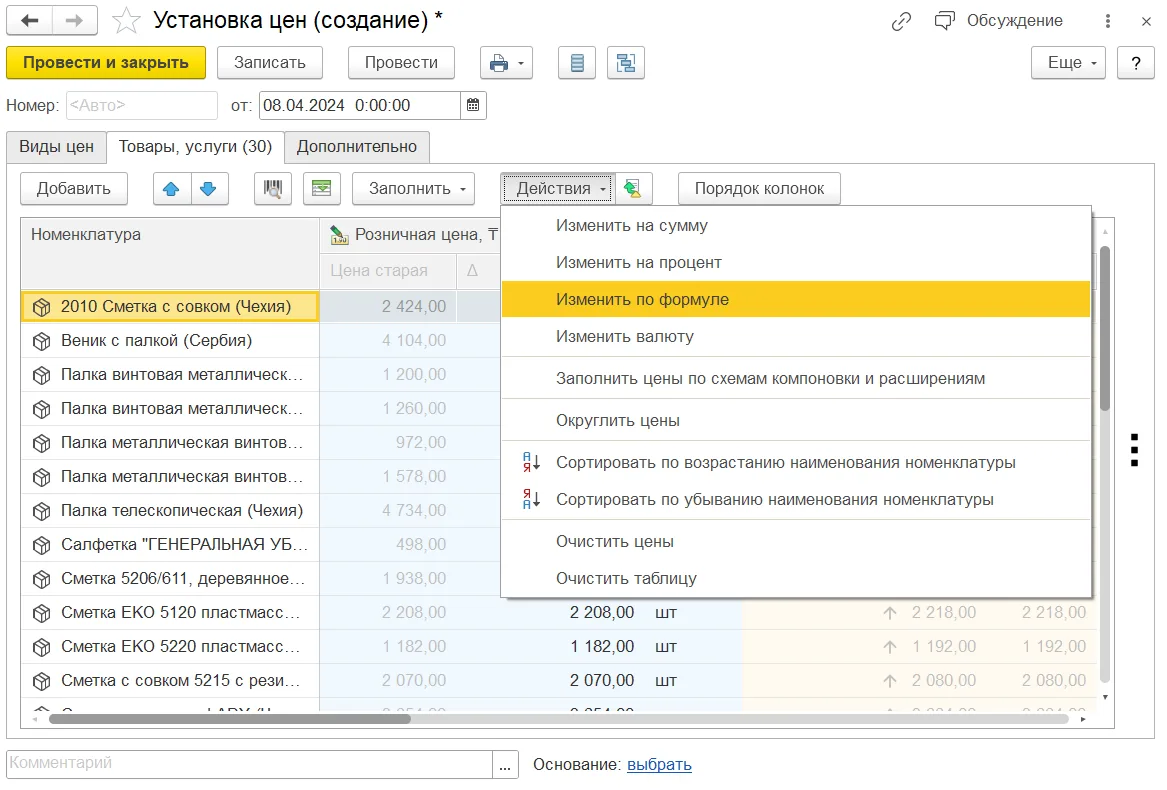
Task: Select row Палка телескопическая (Чехия)
Action: 170,511
